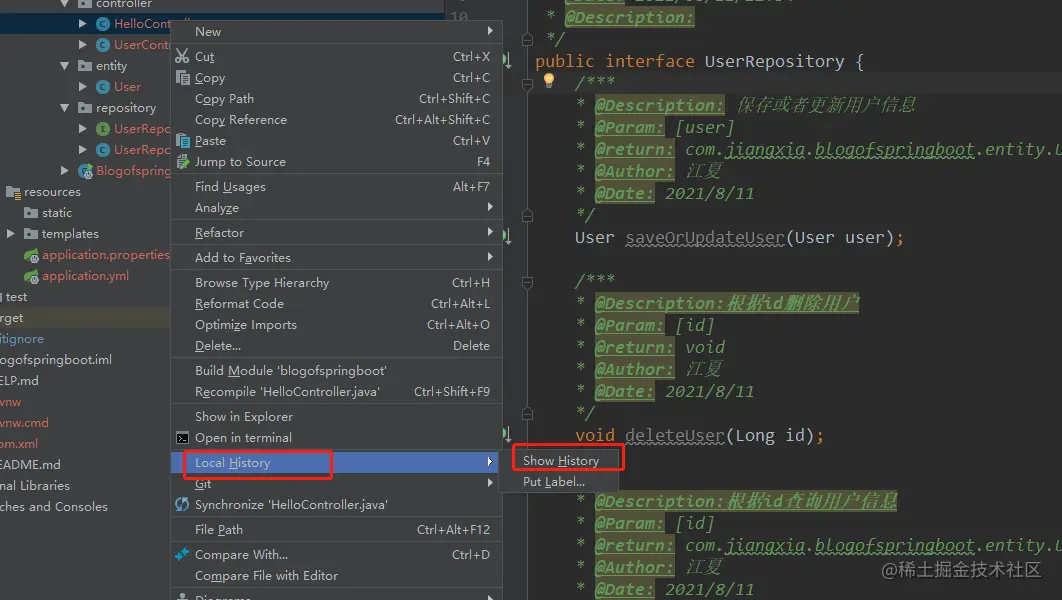
Task: Click the repository folder icon
Action: pyautogui.click(x=85, y=108)
